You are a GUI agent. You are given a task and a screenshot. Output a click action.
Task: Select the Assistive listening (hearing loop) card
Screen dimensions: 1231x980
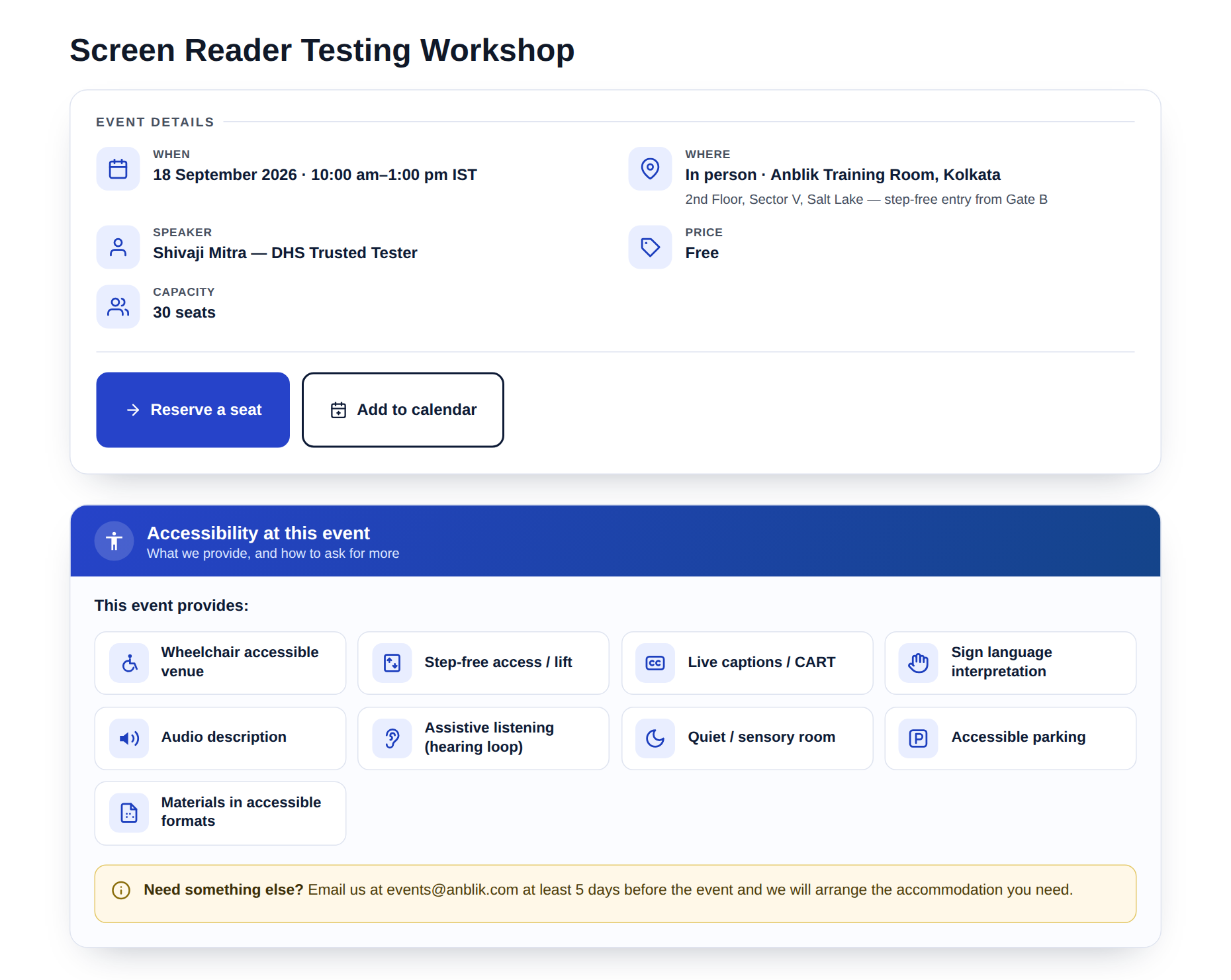coord(483,738)
